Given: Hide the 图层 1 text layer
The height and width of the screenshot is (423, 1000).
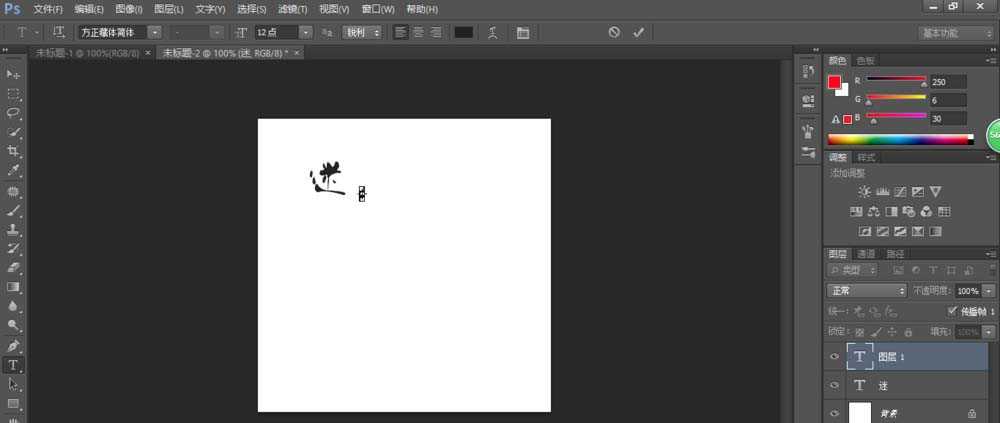Looking at the screenshot, I should pos(834,357).
